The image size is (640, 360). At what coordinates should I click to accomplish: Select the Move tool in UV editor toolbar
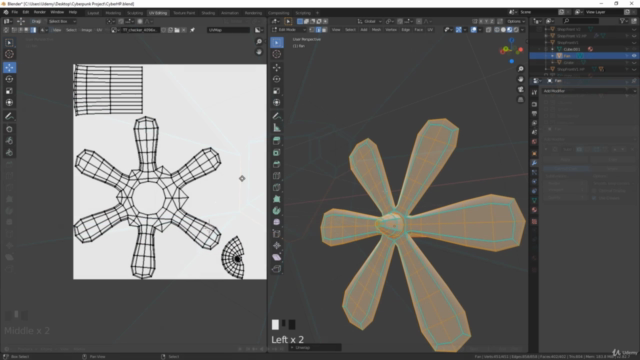point(9,67)
